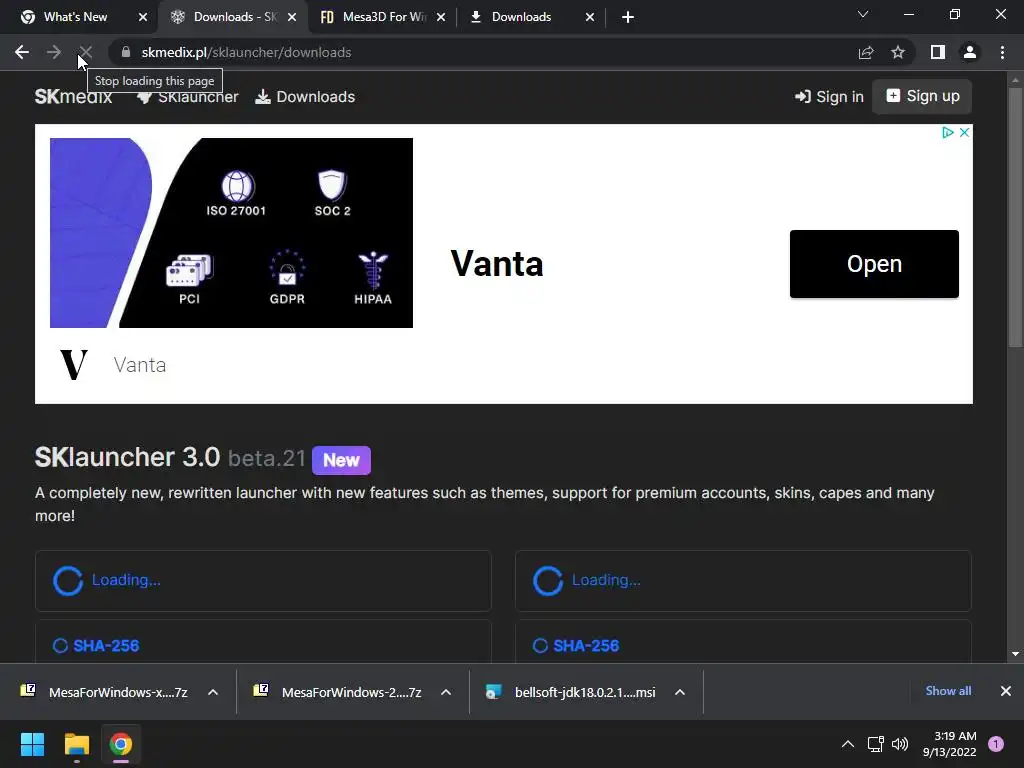1024x768 pixels.
Task: Click the right Loading download button
Action: tap(743, 581)
